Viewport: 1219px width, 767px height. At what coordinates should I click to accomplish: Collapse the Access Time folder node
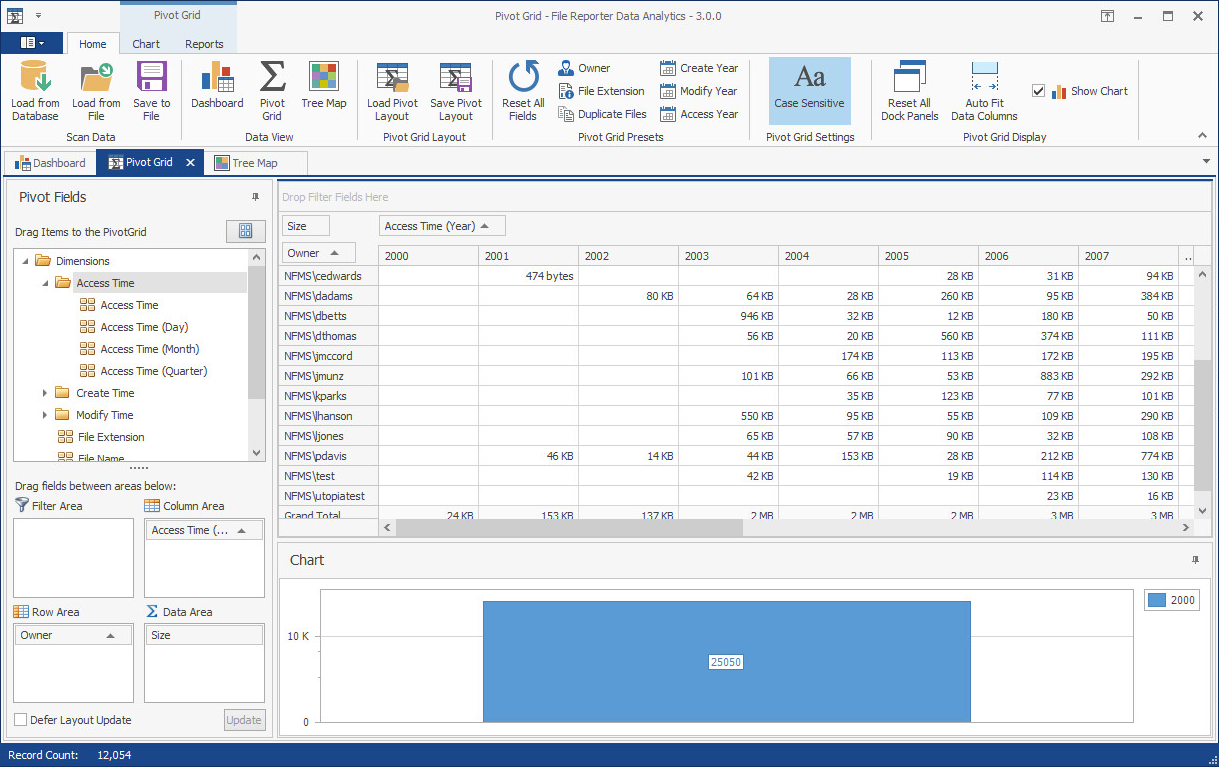pyautogui.click(x=45, y=283)
